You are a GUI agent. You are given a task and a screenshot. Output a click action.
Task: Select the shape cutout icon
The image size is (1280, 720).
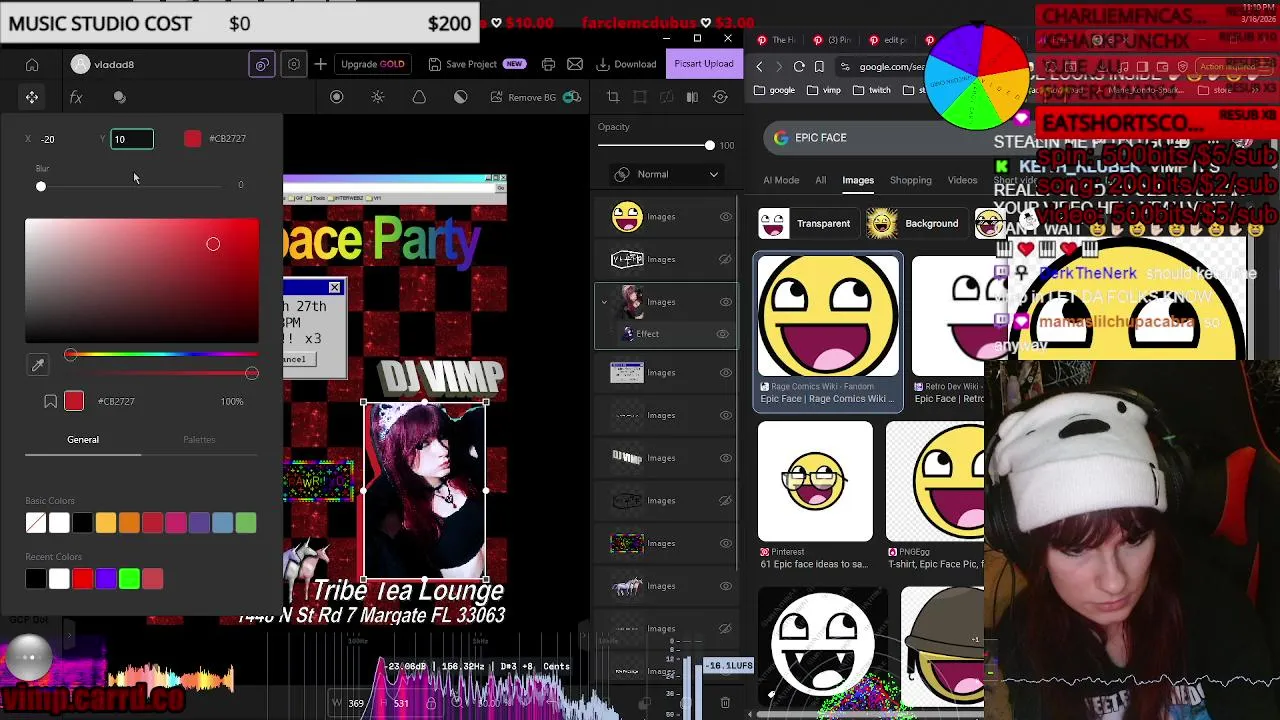click(419, 97)
